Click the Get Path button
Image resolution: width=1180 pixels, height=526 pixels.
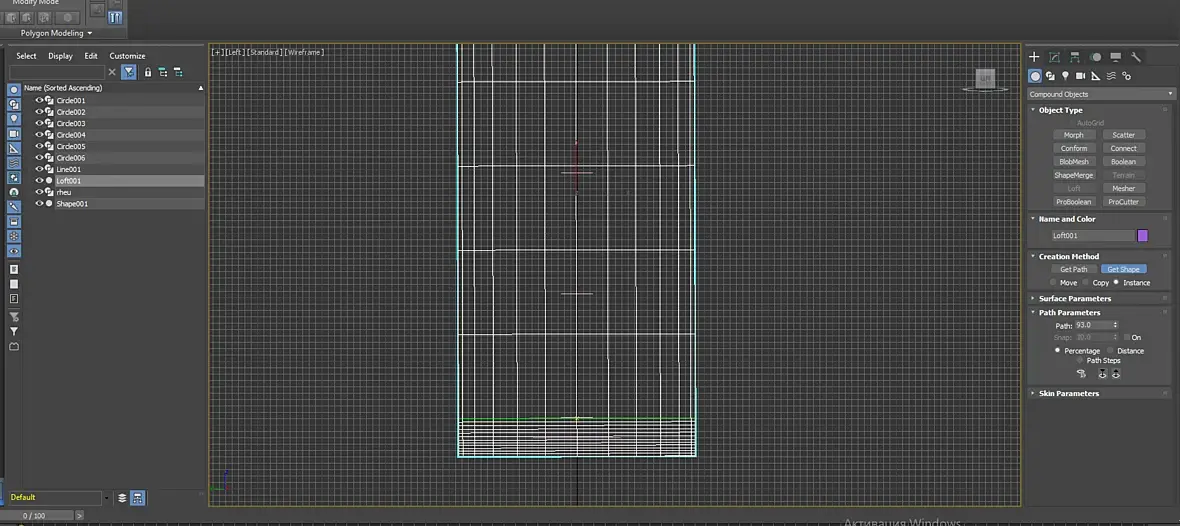coord(1074,269)
